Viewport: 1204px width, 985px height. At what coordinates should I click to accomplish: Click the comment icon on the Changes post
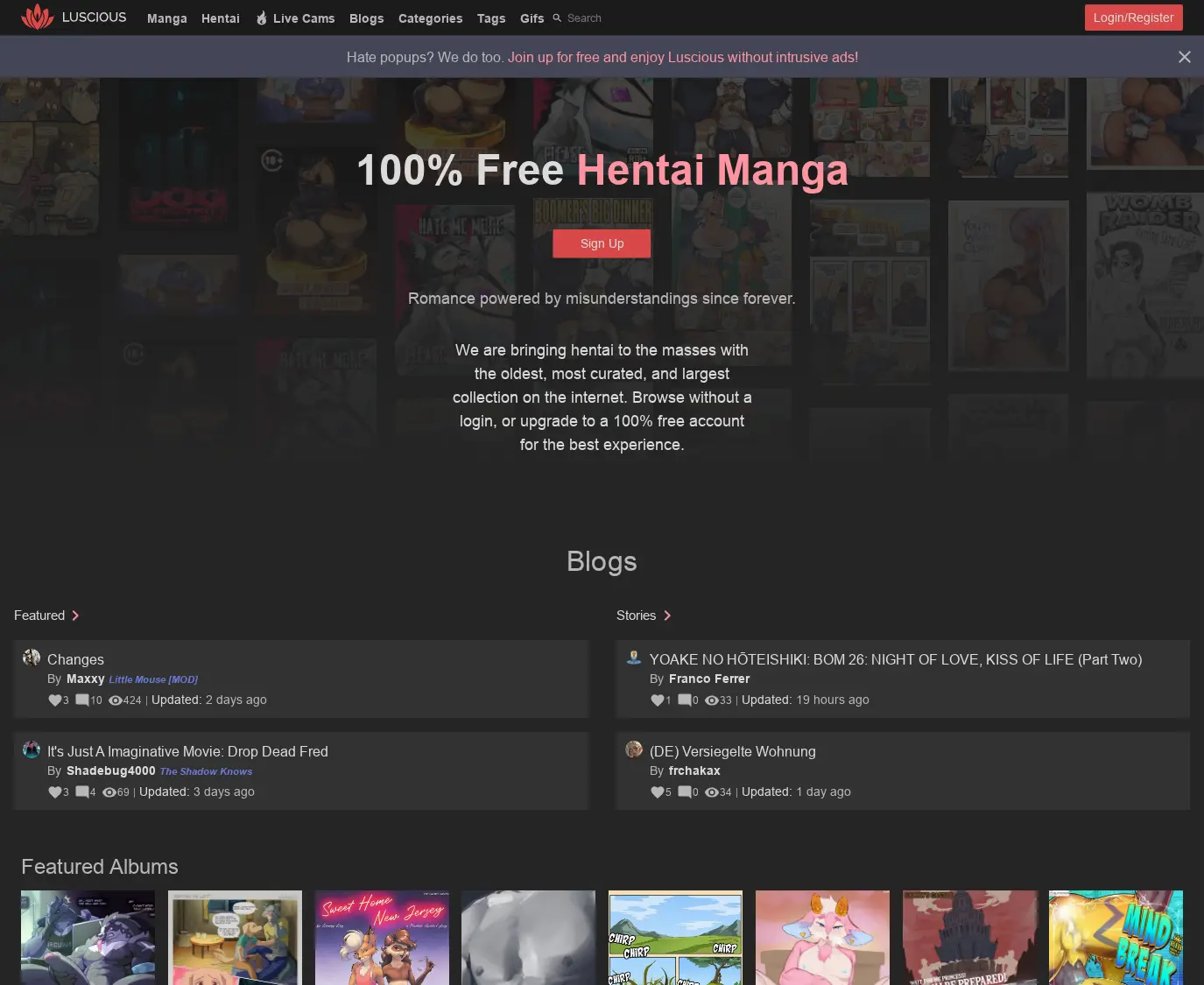(x=82, y=700)
